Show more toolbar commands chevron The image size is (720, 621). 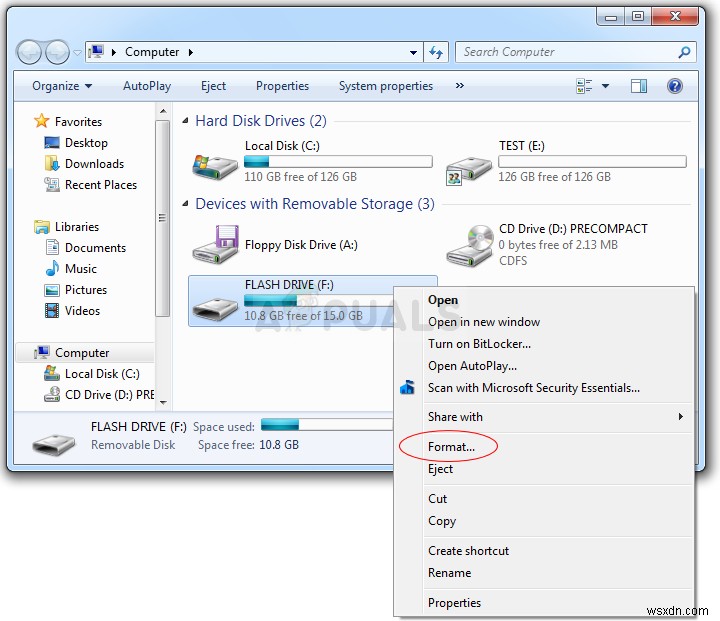[x=460, y=85]
